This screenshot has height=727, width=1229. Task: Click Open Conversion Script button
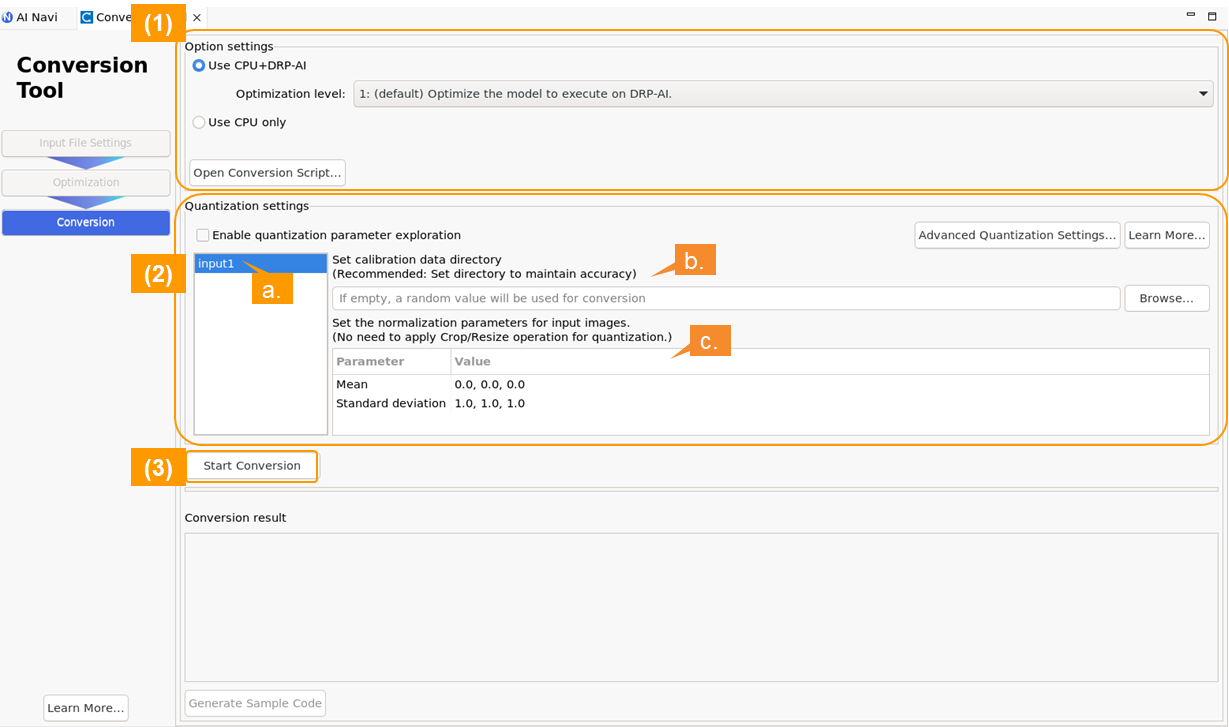267,172
